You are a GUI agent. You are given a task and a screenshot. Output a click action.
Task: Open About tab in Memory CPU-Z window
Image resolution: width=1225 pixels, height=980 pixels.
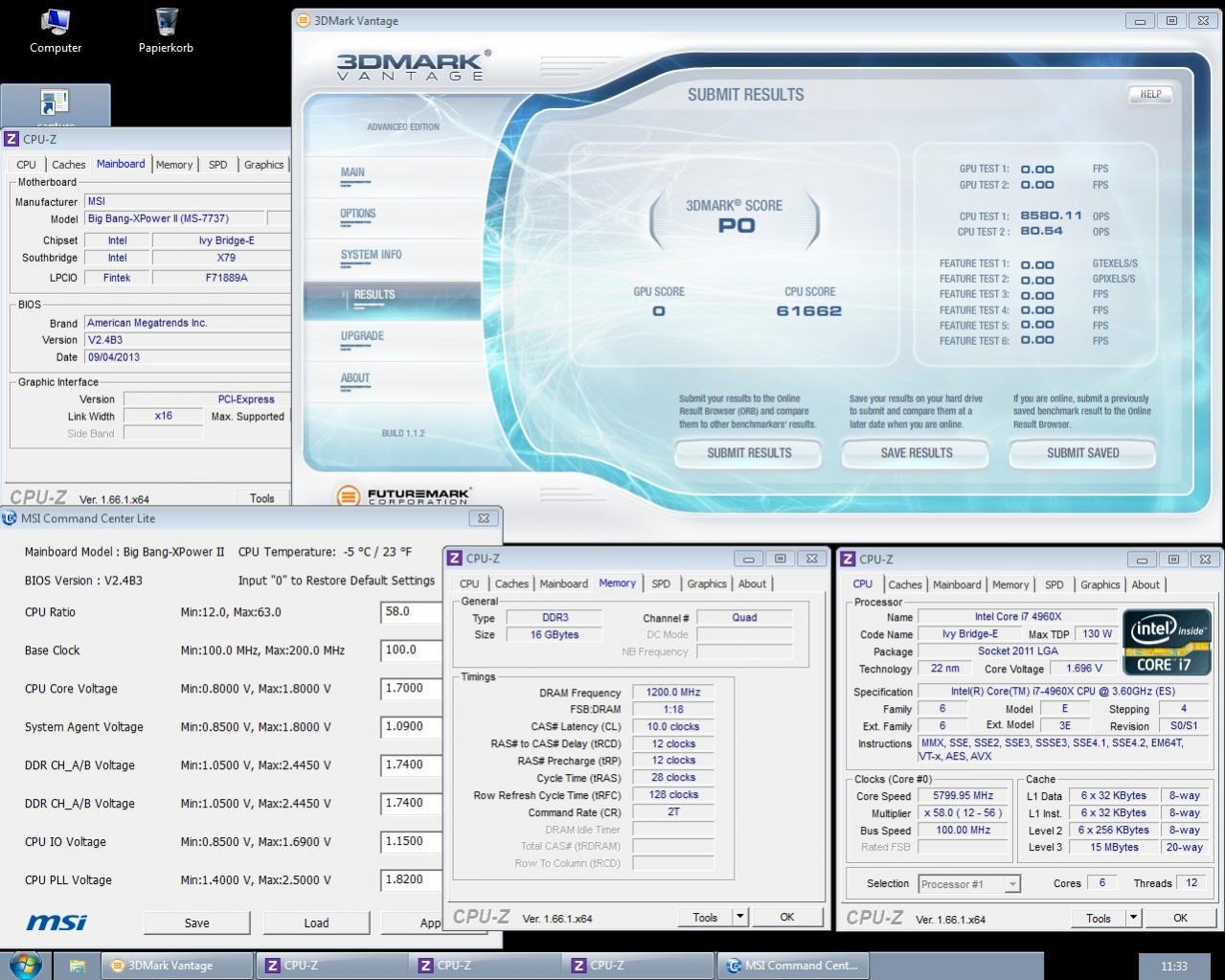pos(752,583)
